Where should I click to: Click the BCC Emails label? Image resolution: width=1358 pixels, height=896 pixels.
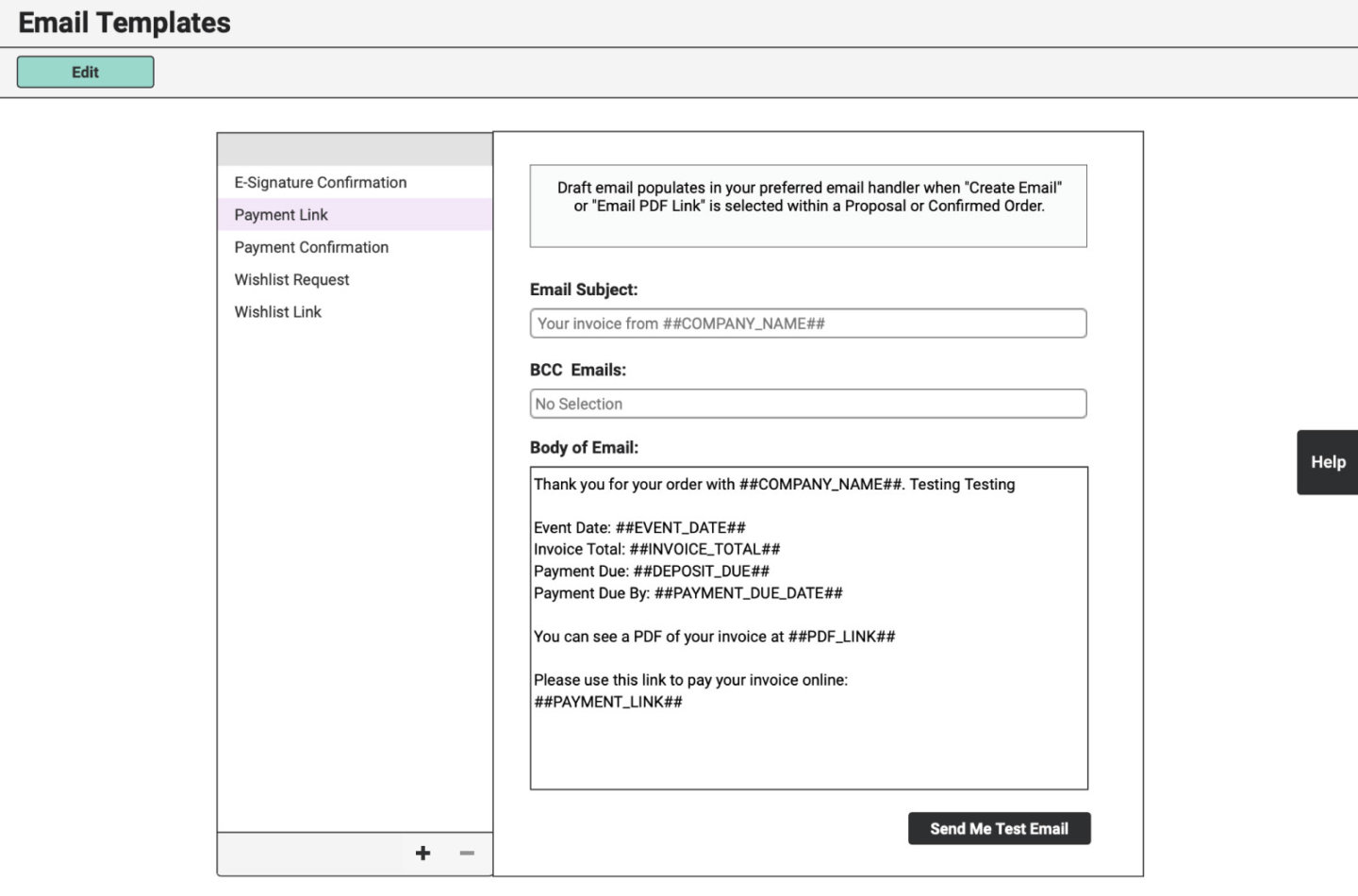click(575, 370)
